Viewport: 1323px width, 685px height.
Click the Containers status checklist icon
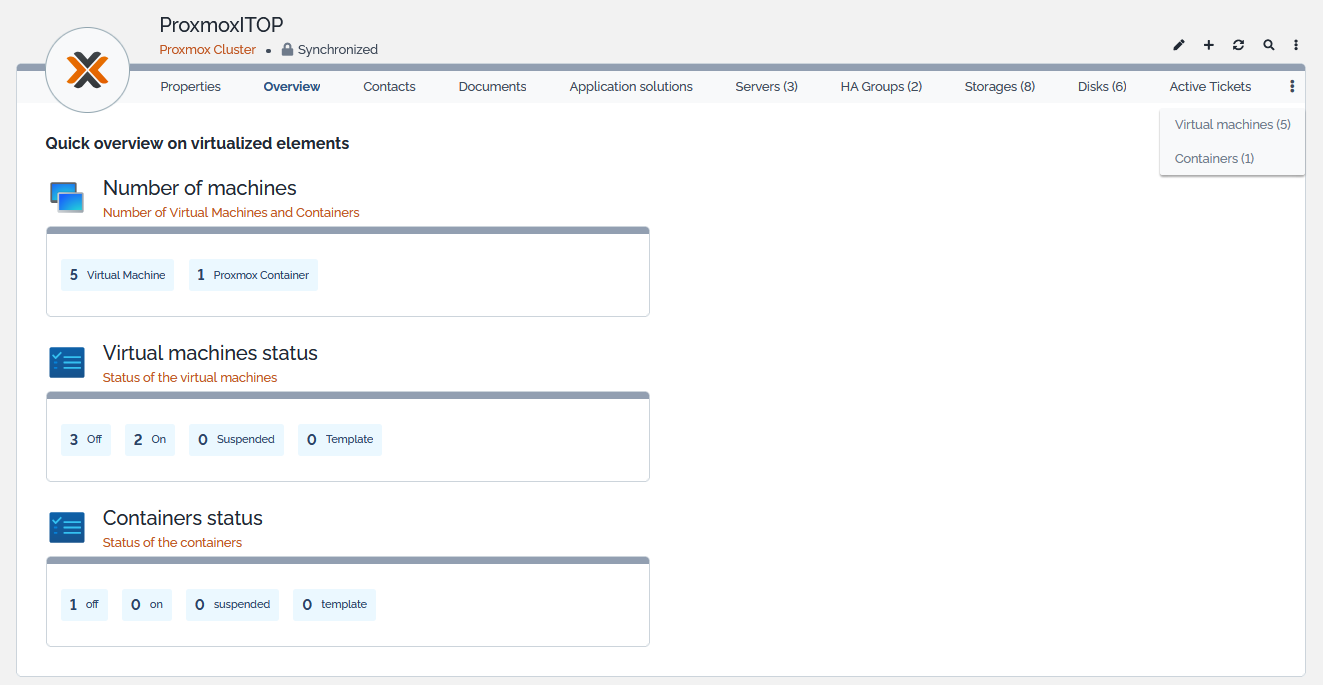(x=67, y=527)
